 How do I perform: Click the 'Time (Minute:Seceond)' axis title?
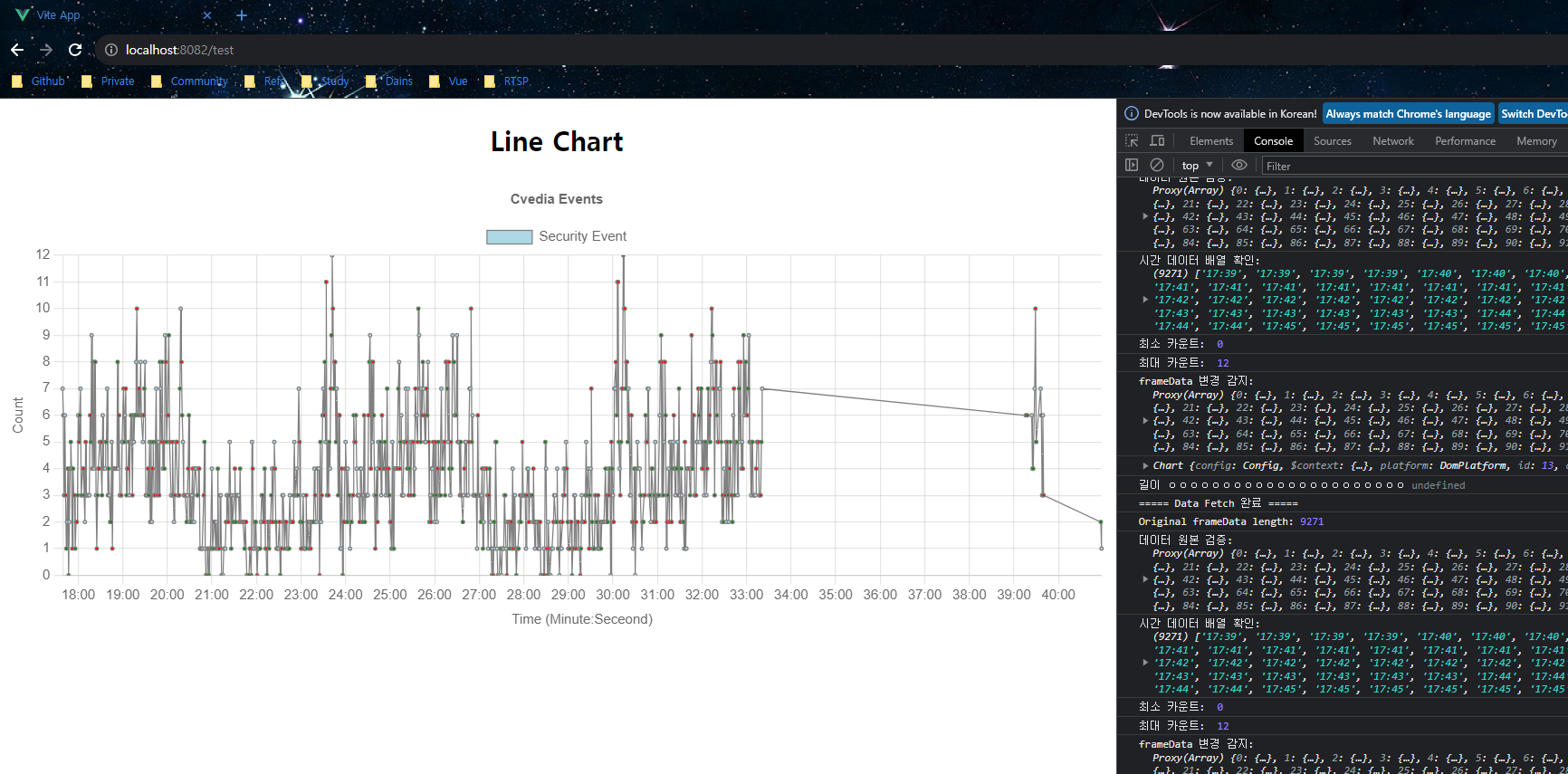pos(582,619)
